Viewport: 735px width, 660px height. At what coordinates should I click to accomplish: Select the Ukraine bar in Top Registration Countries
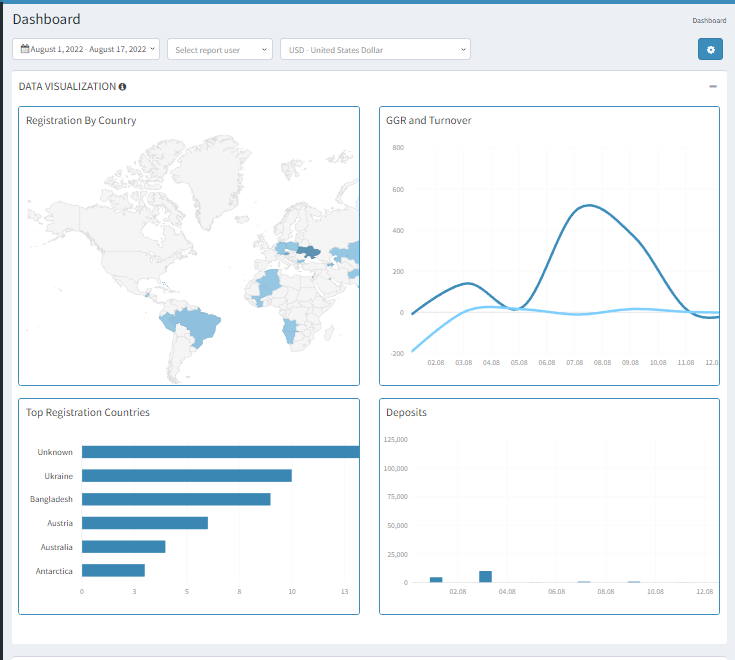point(186,476)
